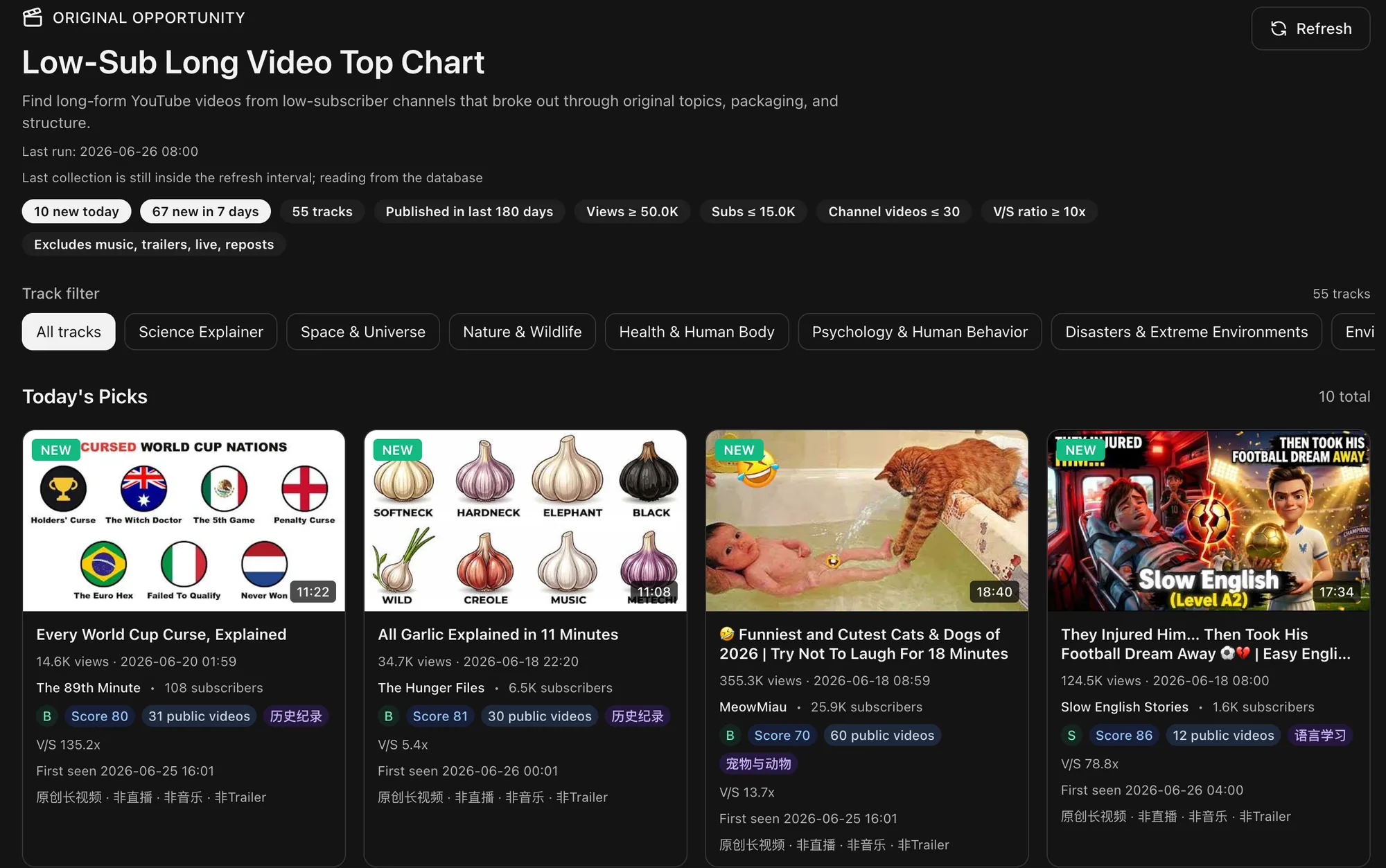Click 历史纪录 tag on World Cup Curse card

tap(296, 716)
